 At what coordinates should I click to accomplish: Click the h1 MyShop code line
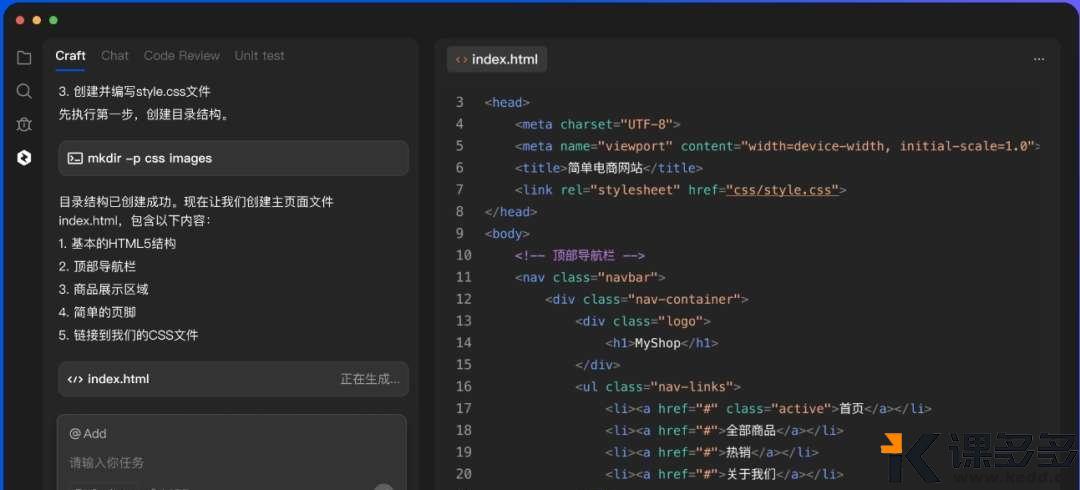(x=662, y=343)
